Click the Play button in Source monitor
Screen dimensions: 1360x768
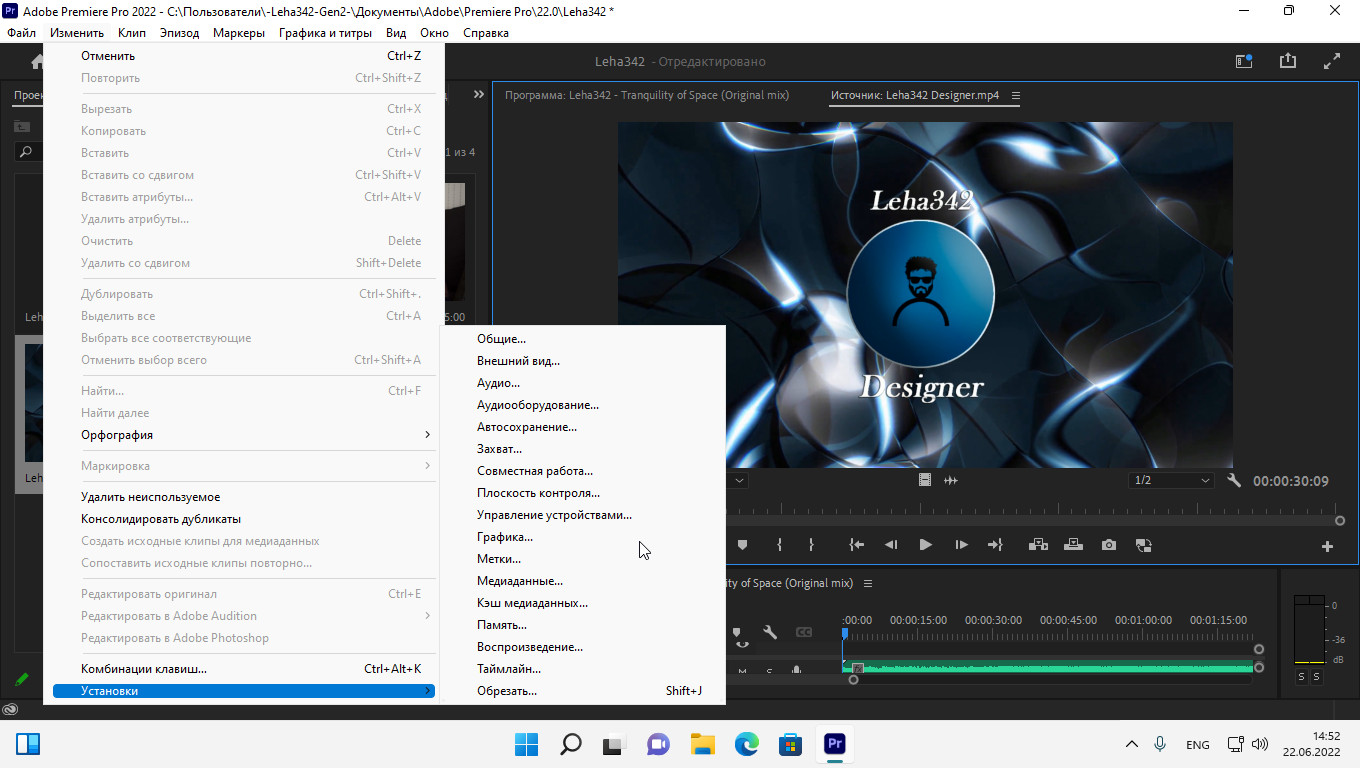(x=925, y=545)
